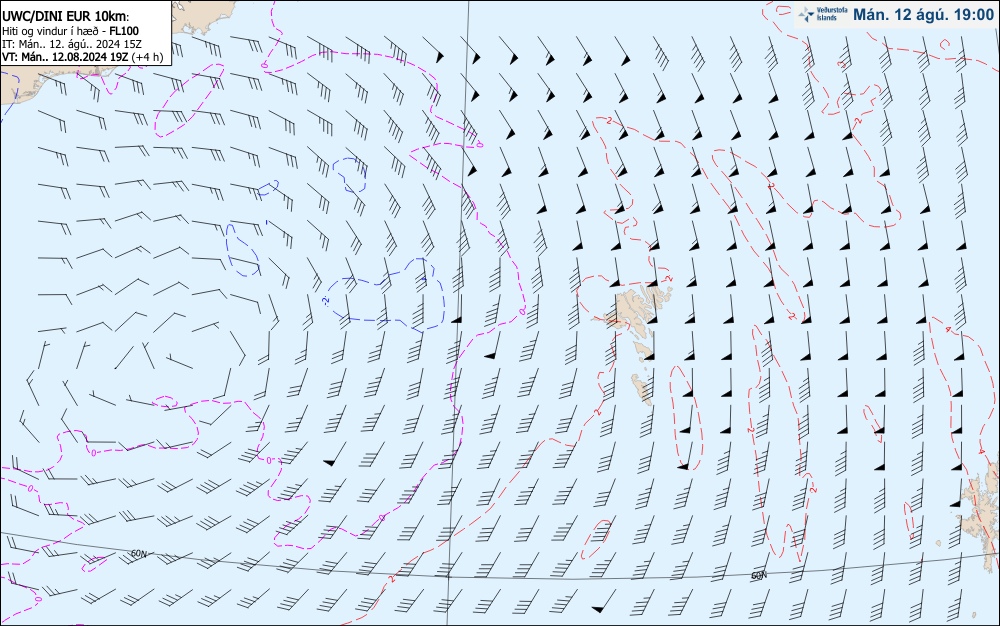Click the 'VT: Mán.. 12.08.2024 19Z (+4 h)' line
The height and width of the screenshot is (626, 1000).
click(82, 57)
